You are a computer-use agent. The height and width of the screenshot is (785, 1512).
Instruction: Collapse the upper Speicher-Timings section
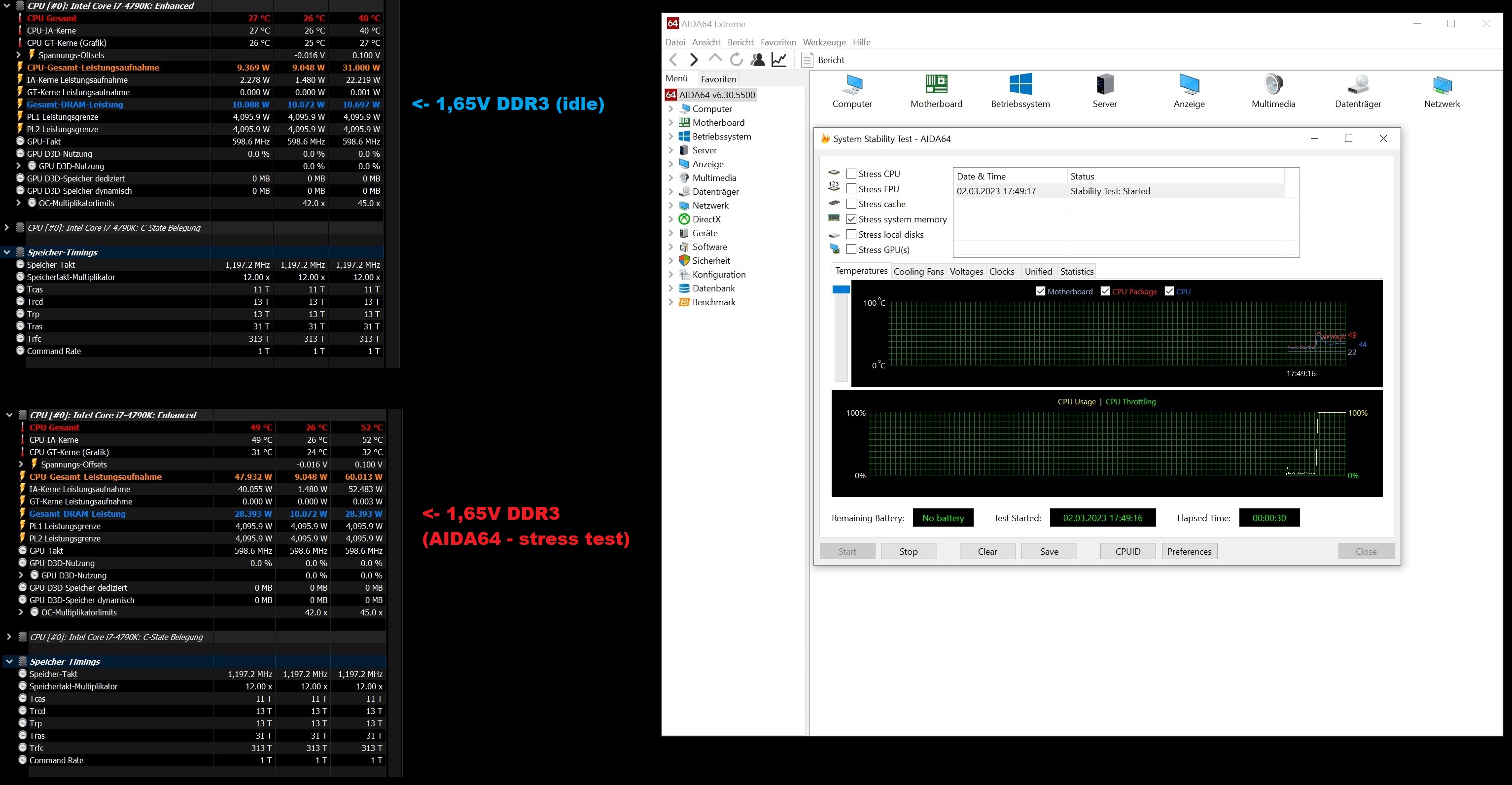[x=7, y=252]
